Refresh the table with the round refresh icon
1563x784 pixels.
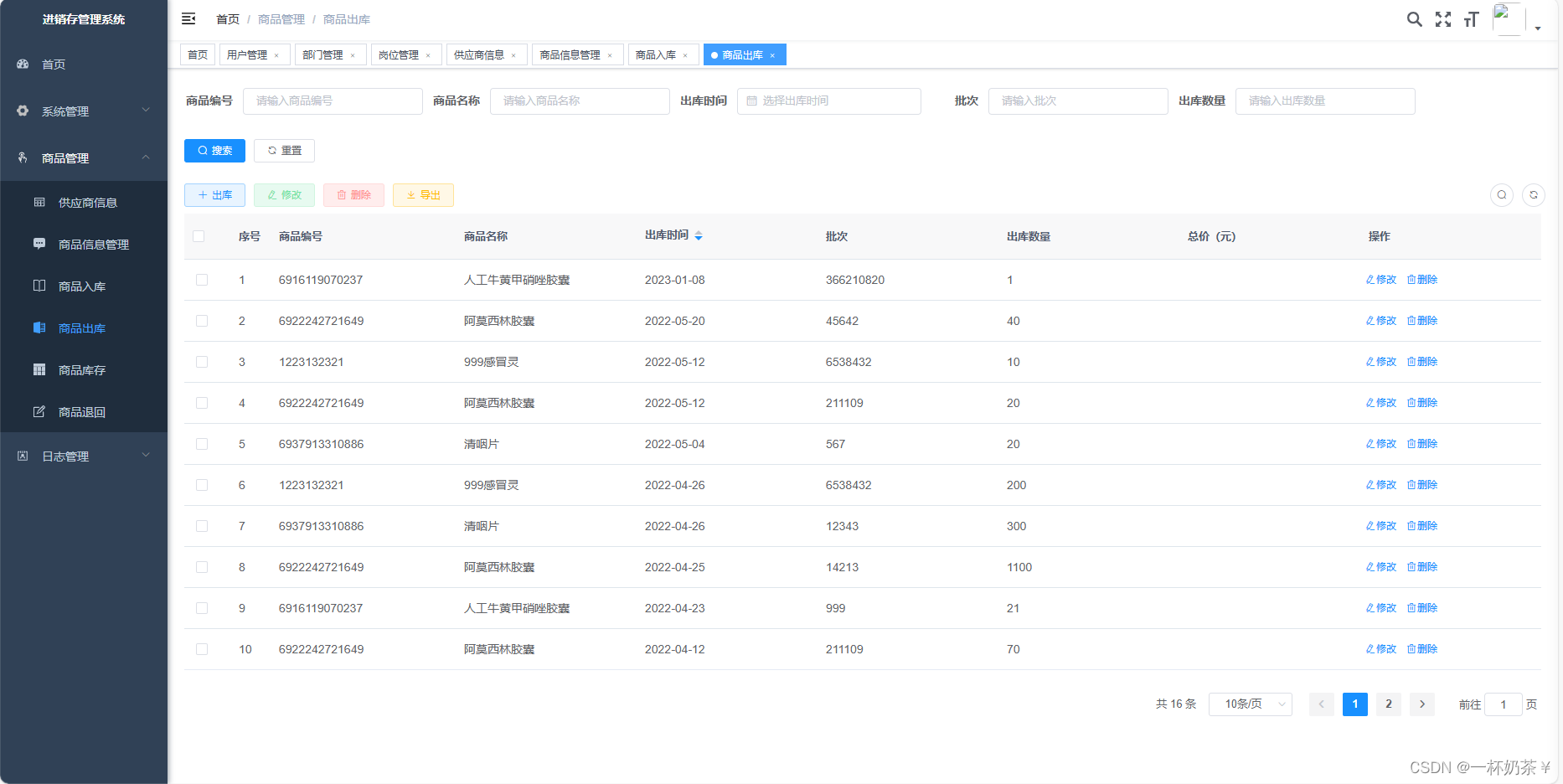coord(1534,195)
